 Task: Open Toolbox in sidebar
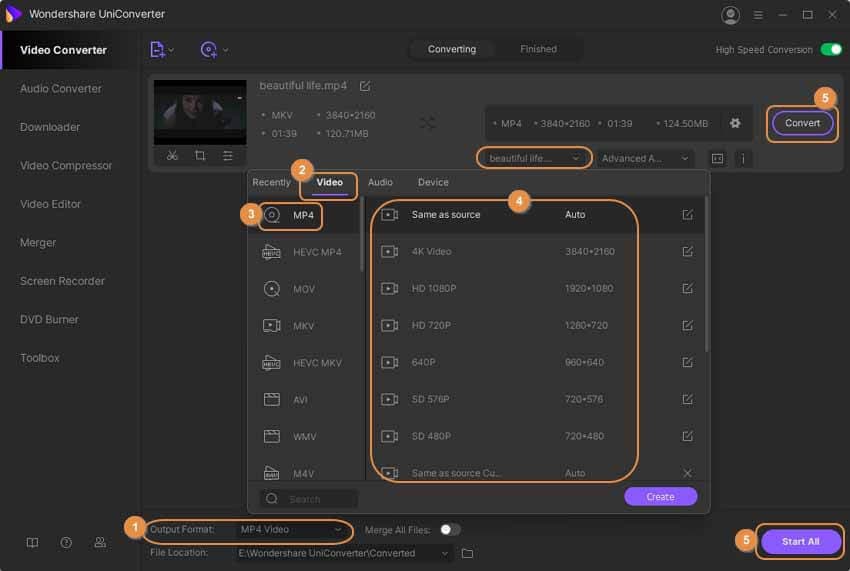tap(40, 358)
